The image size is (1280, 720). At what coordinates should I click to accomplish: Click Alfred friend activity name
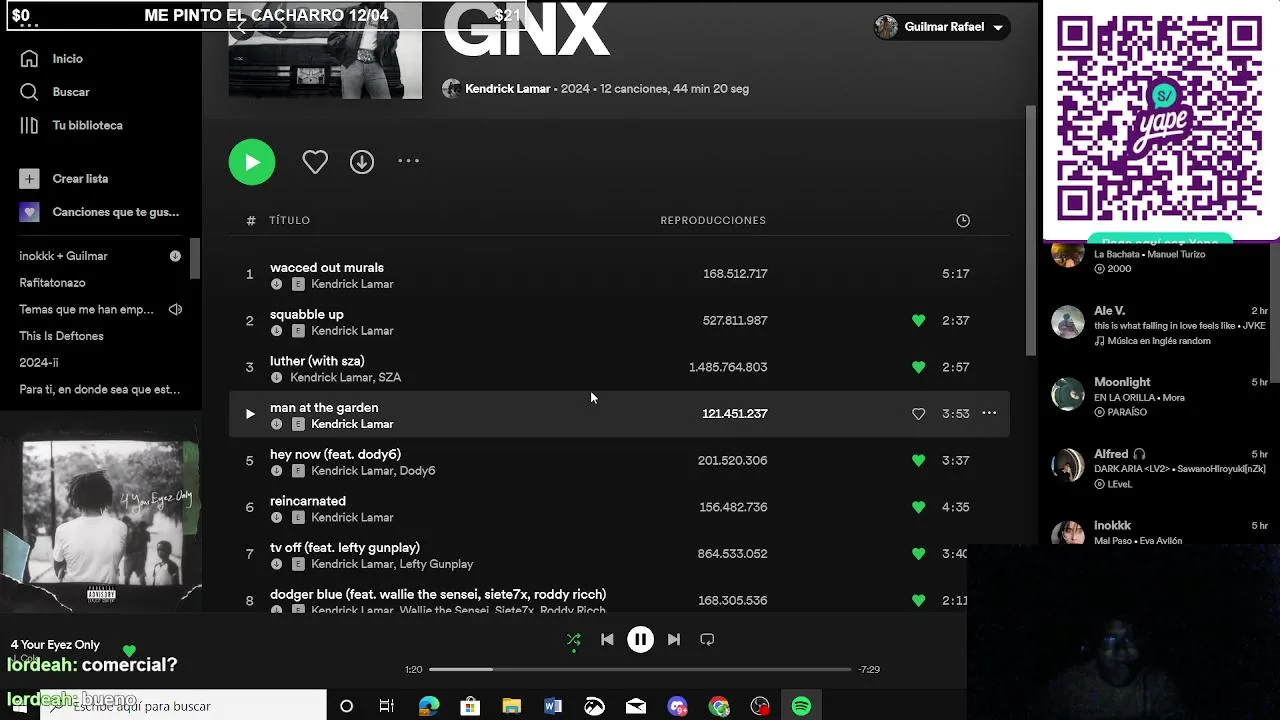pyautogui.click(x=1111, y=454)
